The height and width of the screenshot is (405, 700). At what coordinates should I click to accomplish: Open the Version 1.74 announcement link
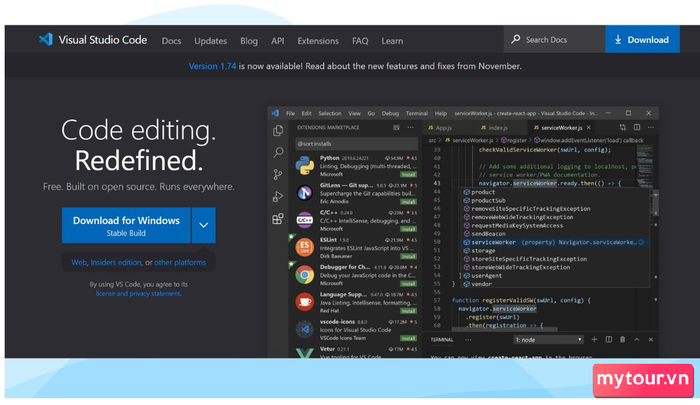tap(212, 66)
